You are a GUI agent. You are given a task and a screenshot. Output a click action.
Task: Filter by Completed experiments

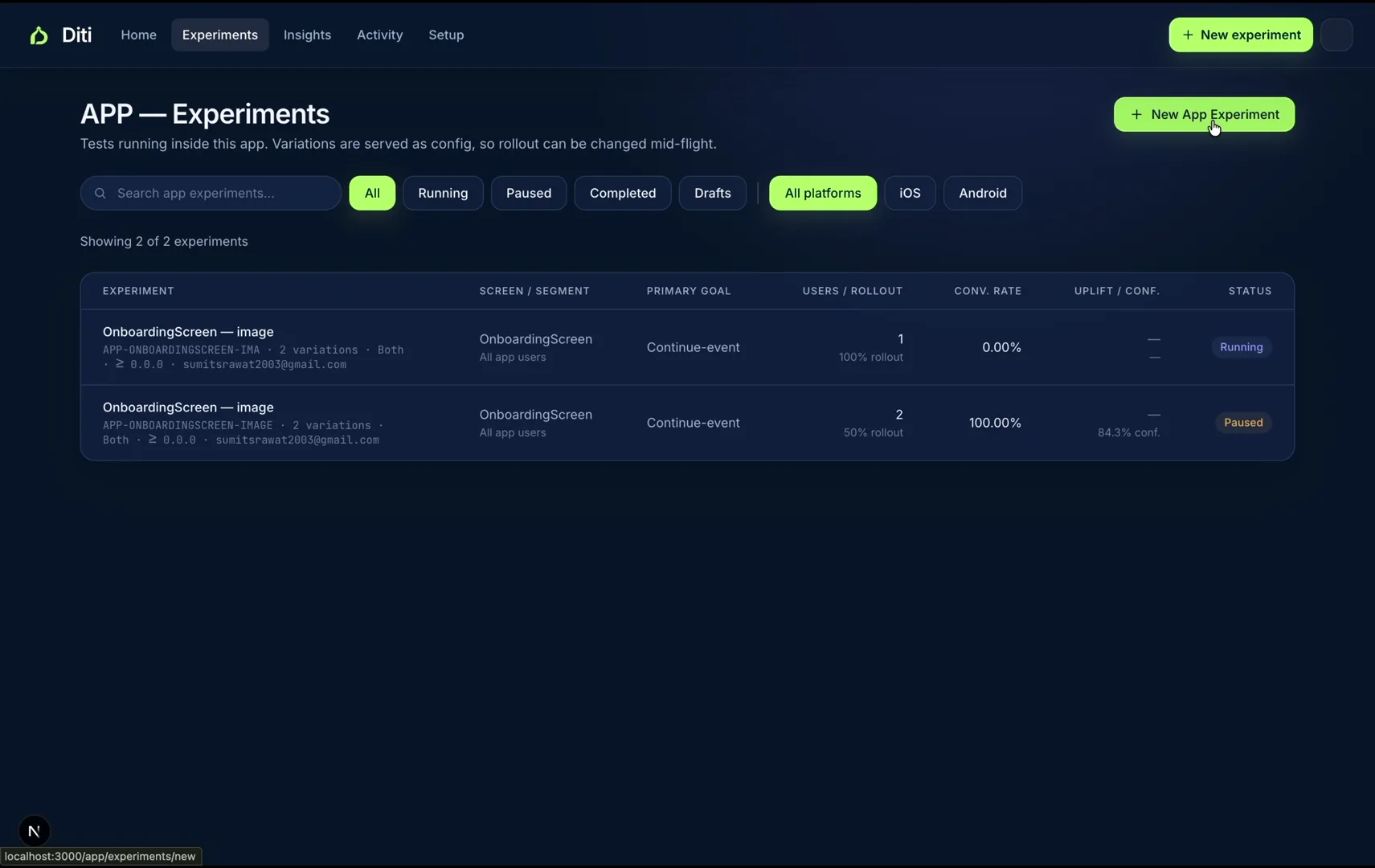623,193
